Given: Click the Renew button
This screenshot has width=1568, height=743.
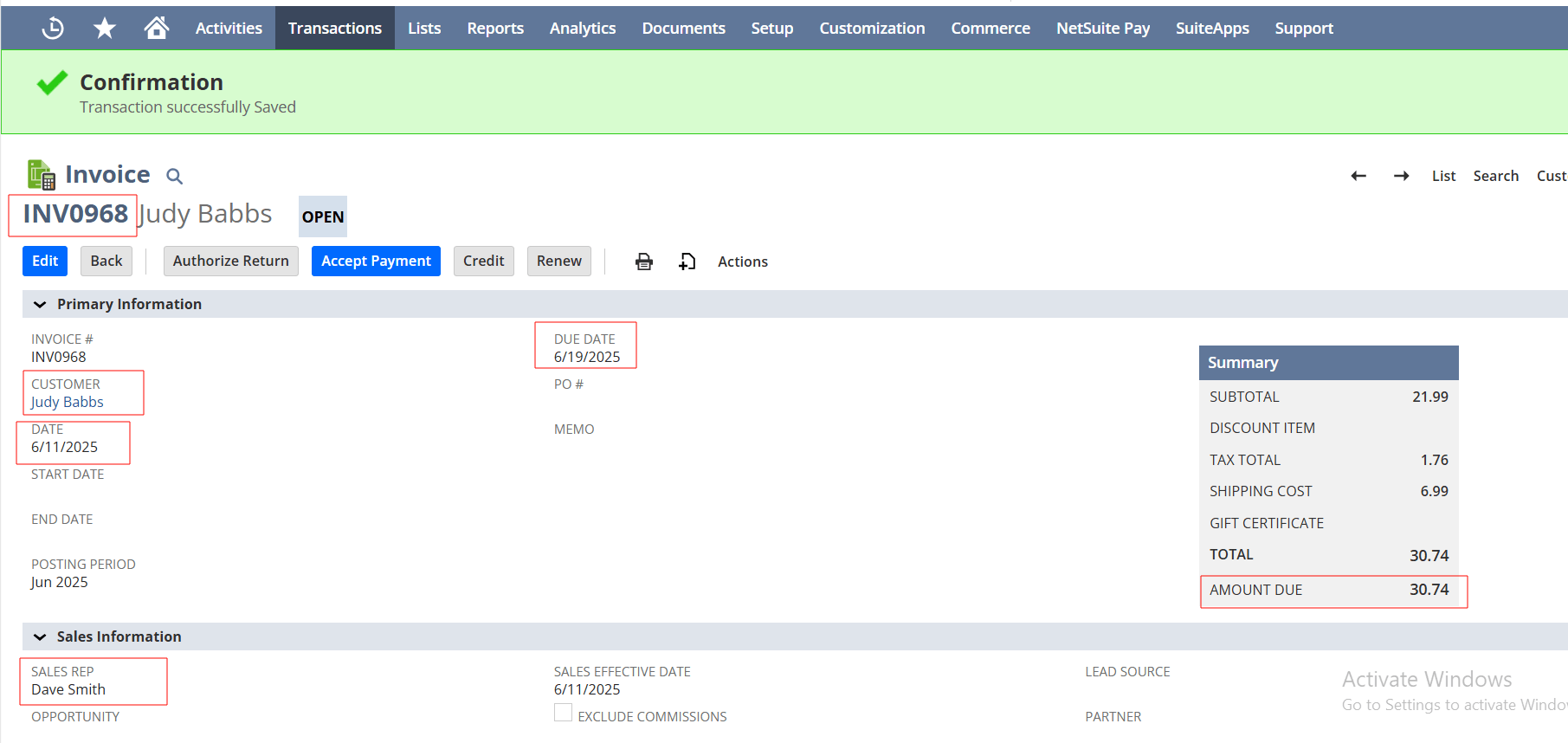Looking at the screenshot, I should 558,262.
